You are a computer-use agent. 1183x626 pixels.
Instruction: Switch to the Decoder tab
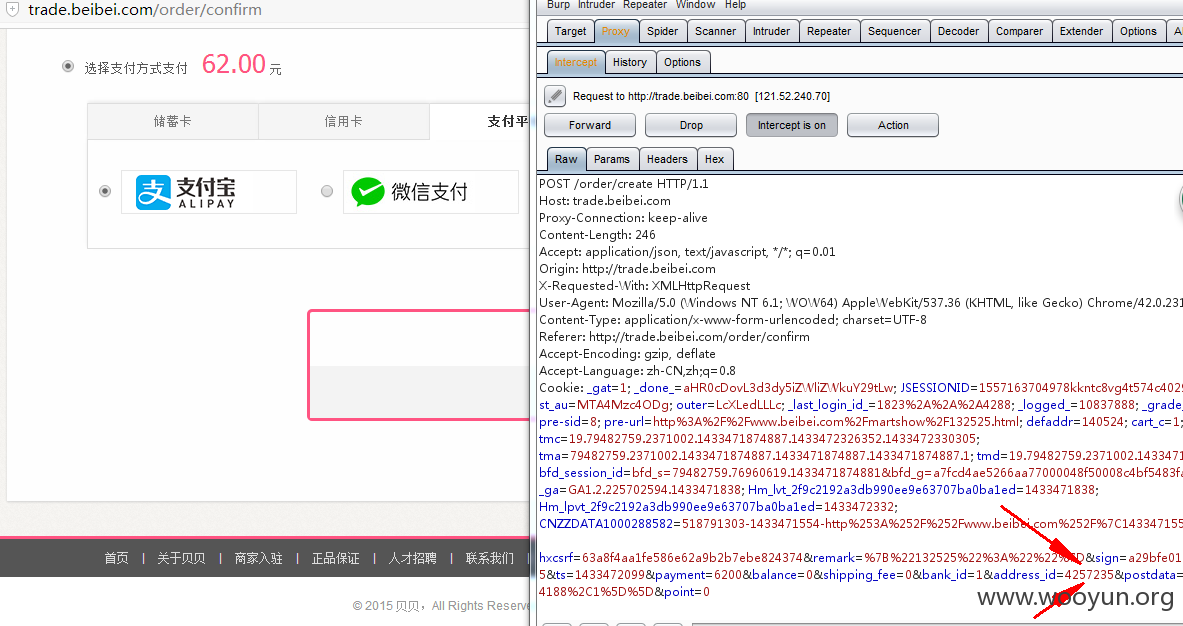958,31
